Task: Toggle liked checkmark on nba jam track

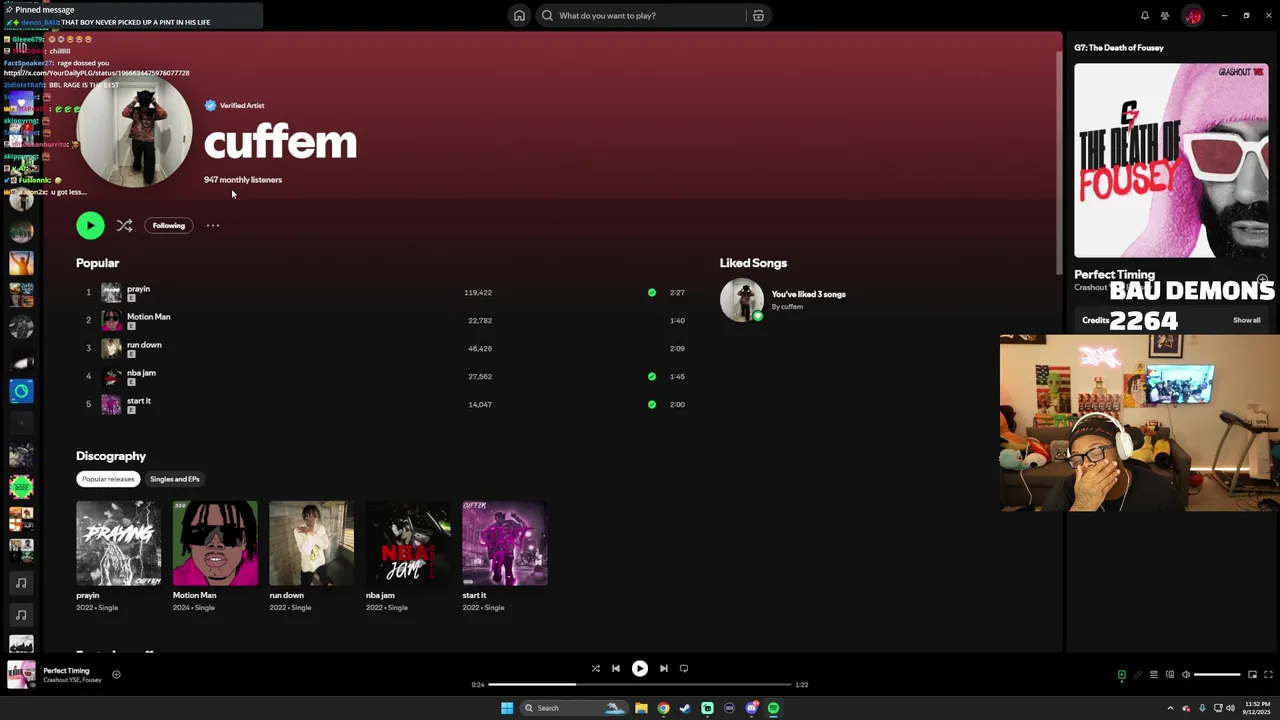Action: pyautogui.click(x=652, y=376)
